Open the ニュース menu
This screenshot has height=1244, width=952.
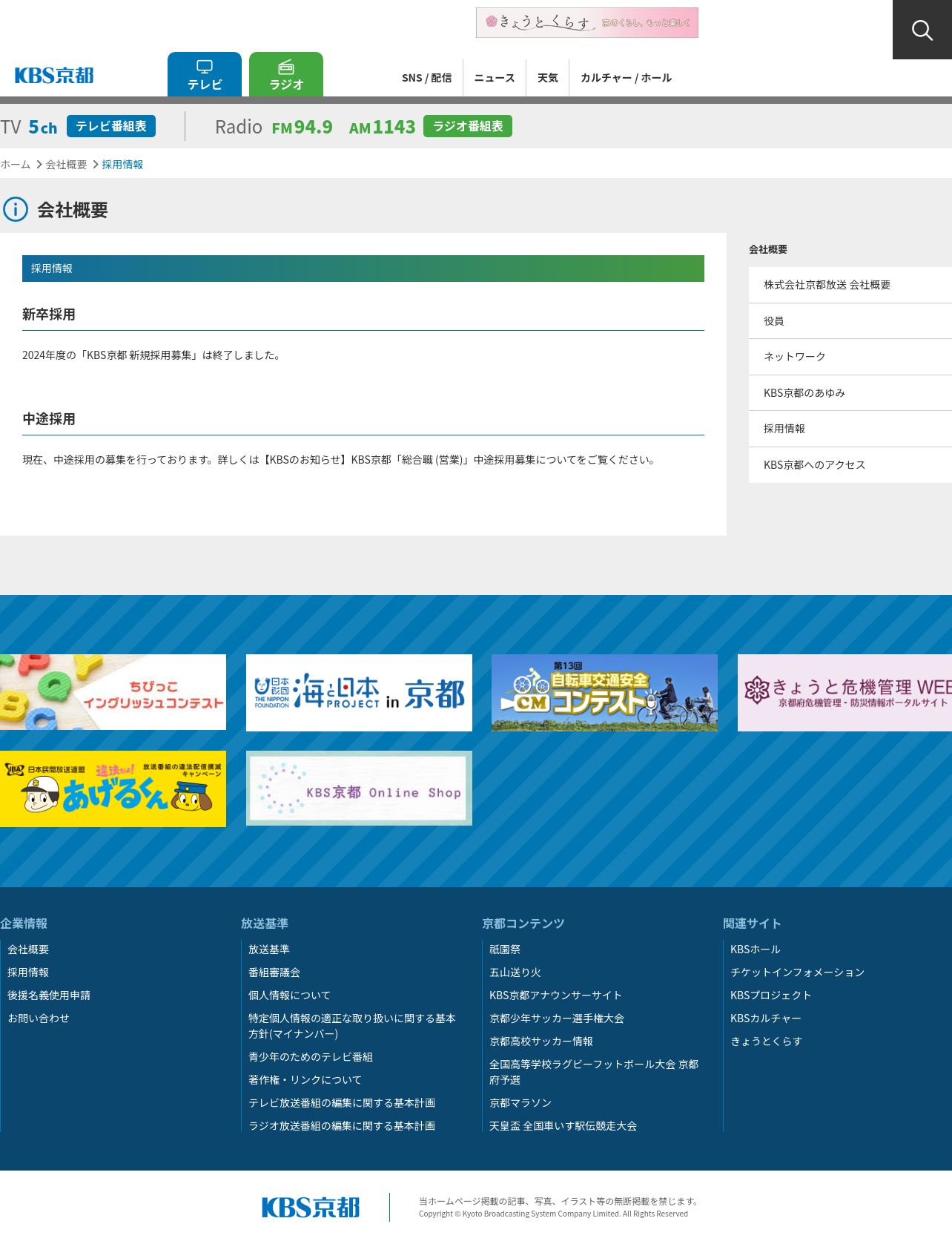tap(495, 78)
